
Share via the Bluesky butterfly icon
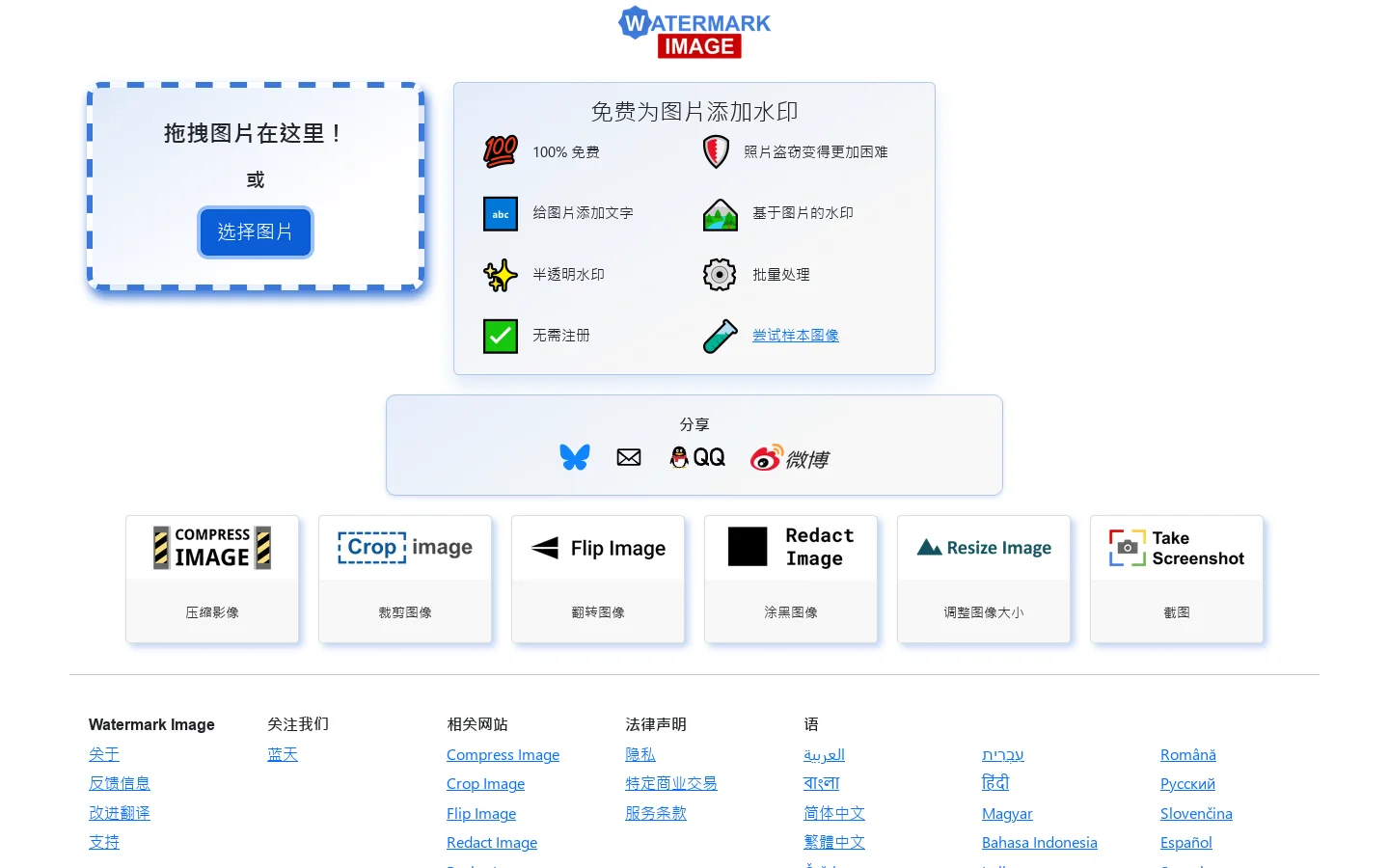(575, 457)
